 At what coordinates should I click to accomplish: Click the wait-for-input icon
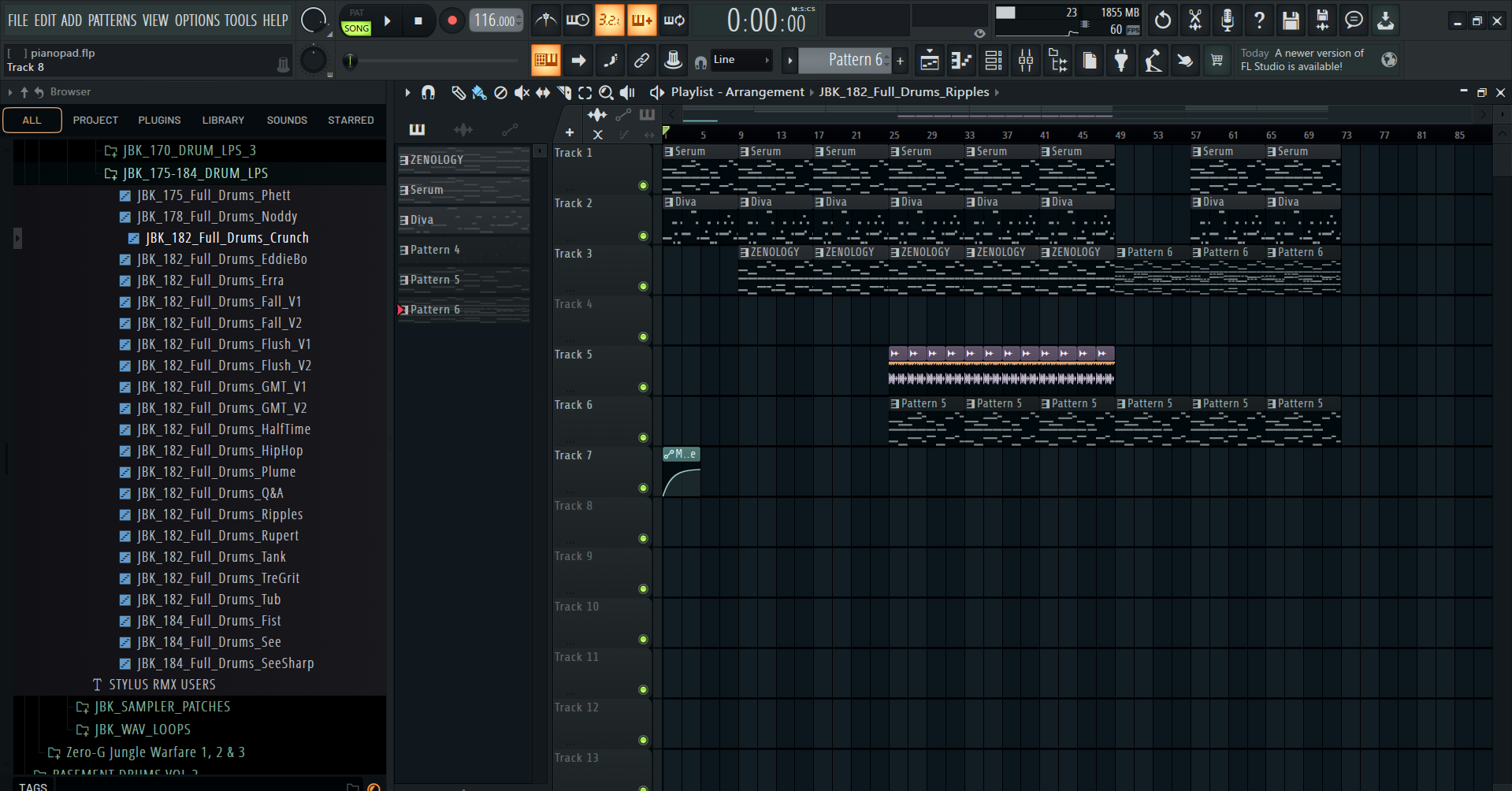pyautogui.click(x=578, y=20)
